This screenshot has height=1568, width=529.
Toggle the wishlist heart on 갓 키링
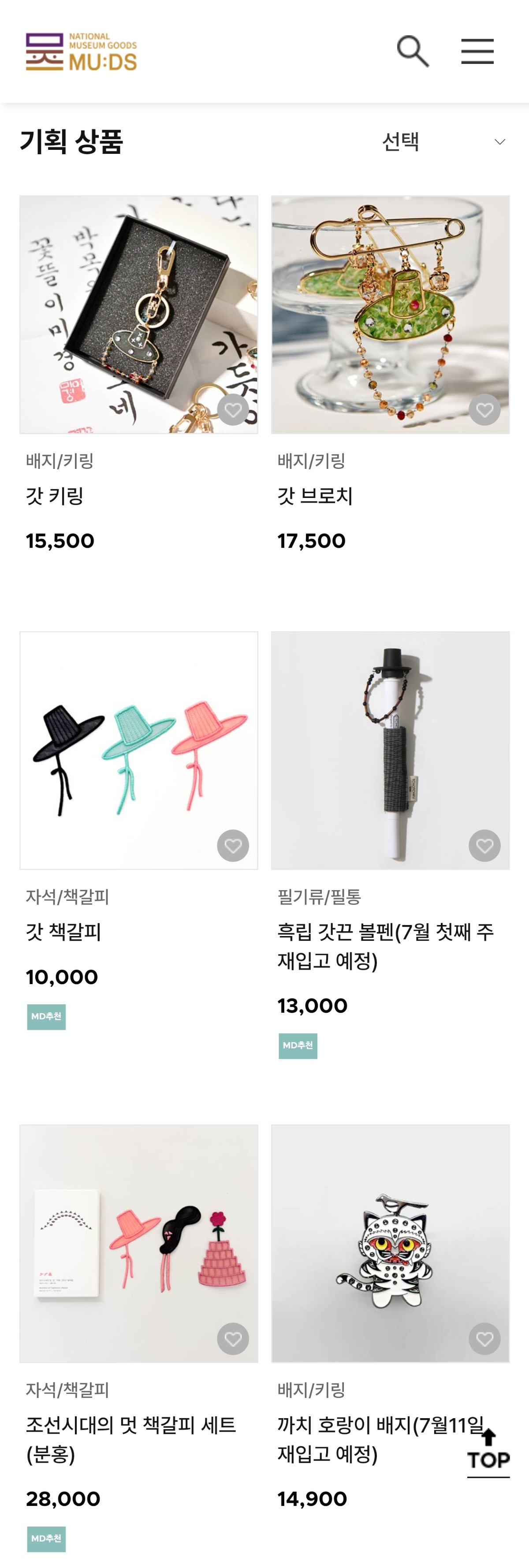[x=233, y=410]
